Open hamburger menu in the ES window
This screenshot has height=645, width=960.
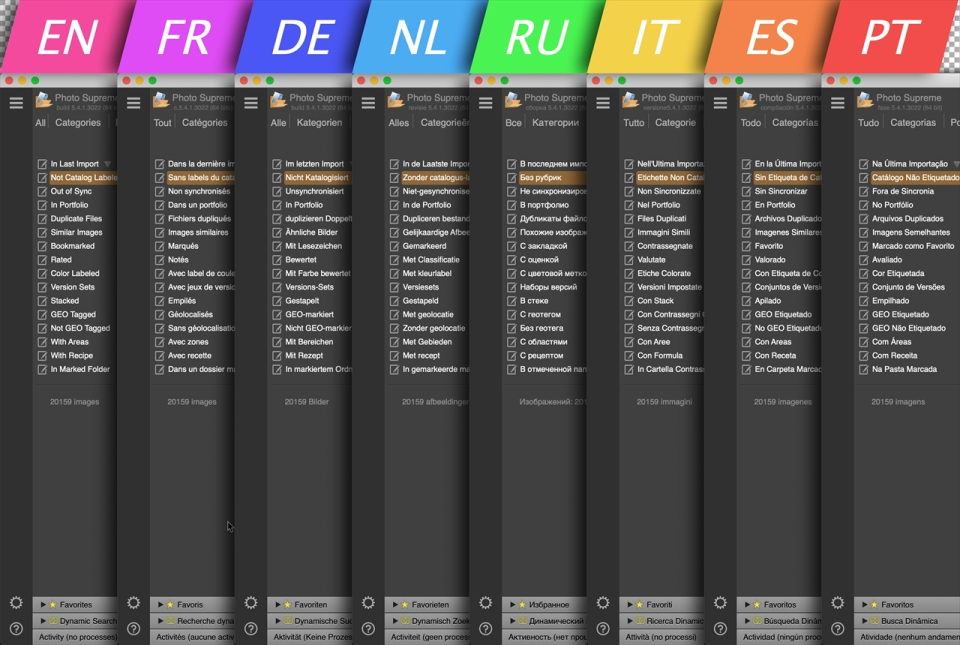click(x=720, y=103)
